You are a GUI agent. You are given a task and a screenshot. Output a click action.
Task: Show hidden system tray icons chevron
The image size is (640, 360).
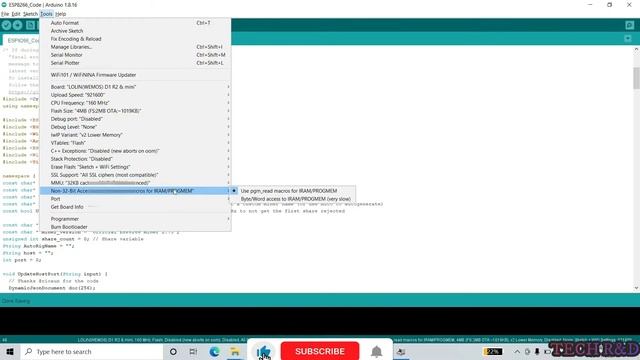click(x=517, y=351)
